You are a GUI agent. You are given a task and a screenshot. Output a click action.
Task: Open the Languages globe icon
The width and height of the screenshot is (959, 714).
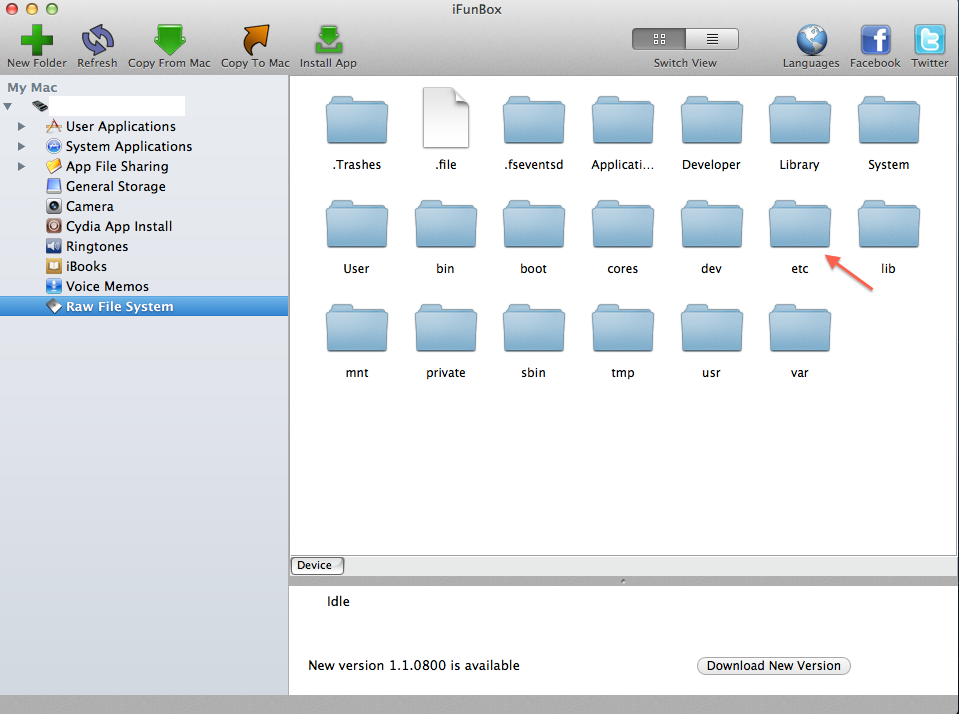[x=811, y=40]
